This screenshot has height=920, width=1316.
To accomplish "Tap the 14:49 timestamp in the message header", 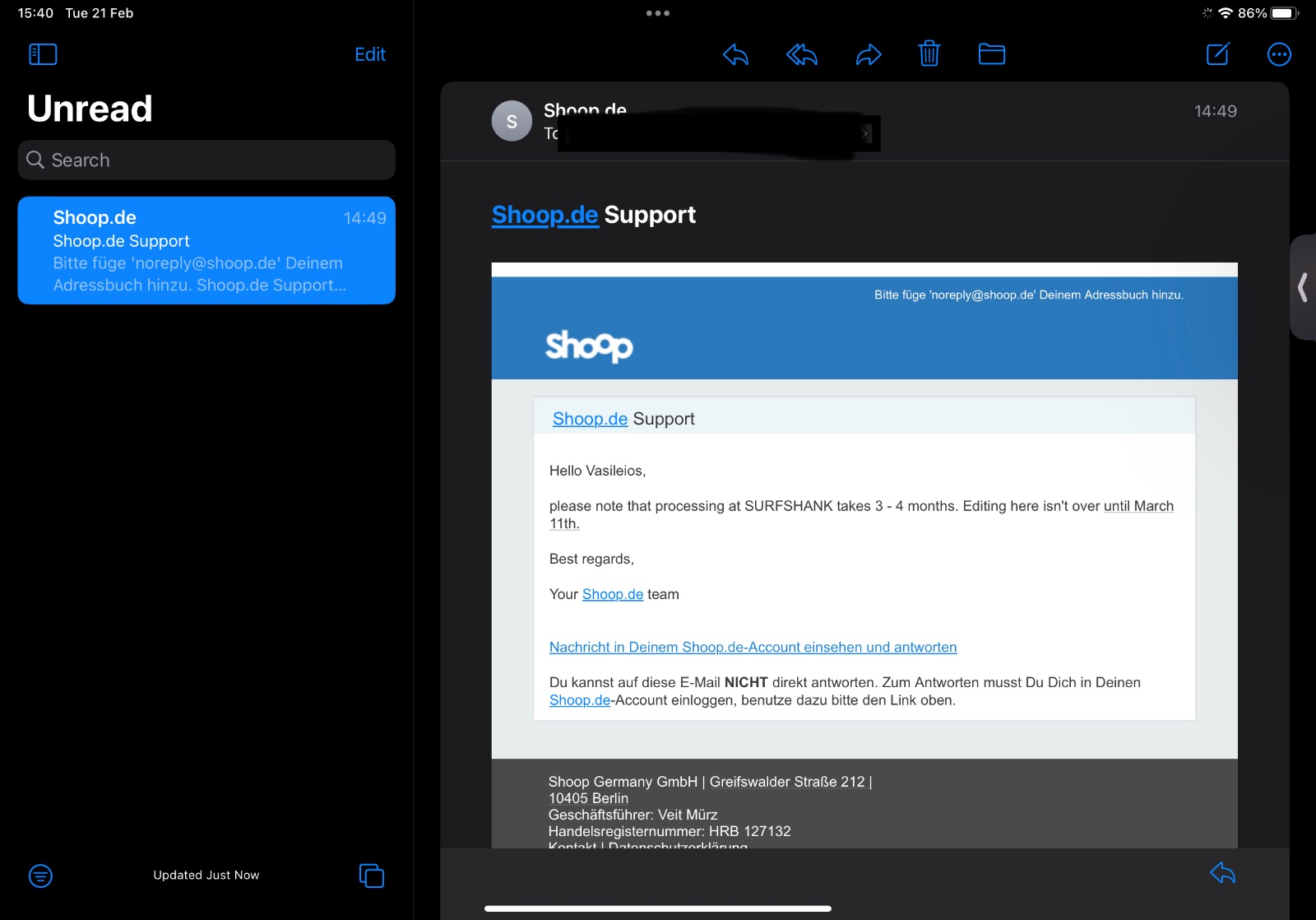I will [1216, 111].
